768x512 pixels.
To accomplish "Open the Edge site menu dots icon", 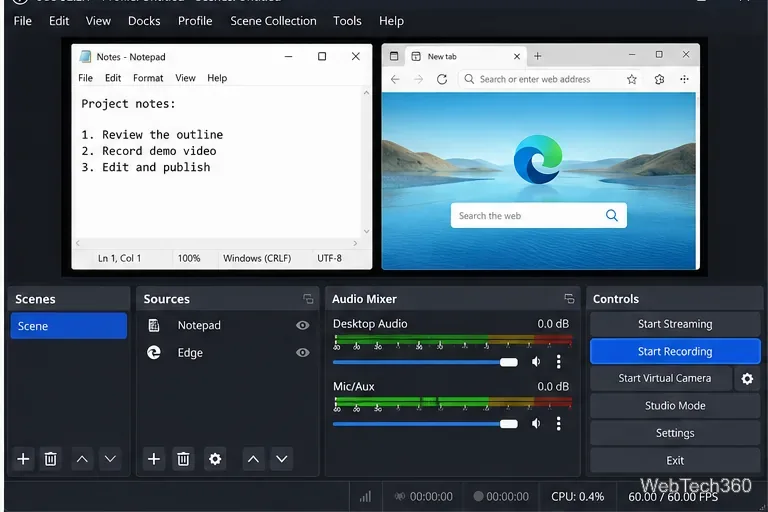I will coord(684,79).
